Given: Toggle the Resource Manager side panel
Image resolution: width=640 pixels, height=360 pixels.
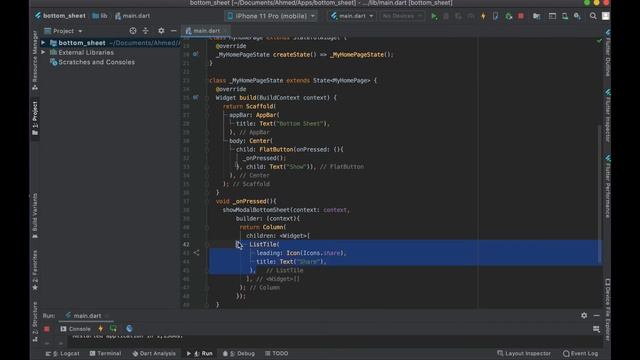Looking at the screenshot, I should 35,60.
